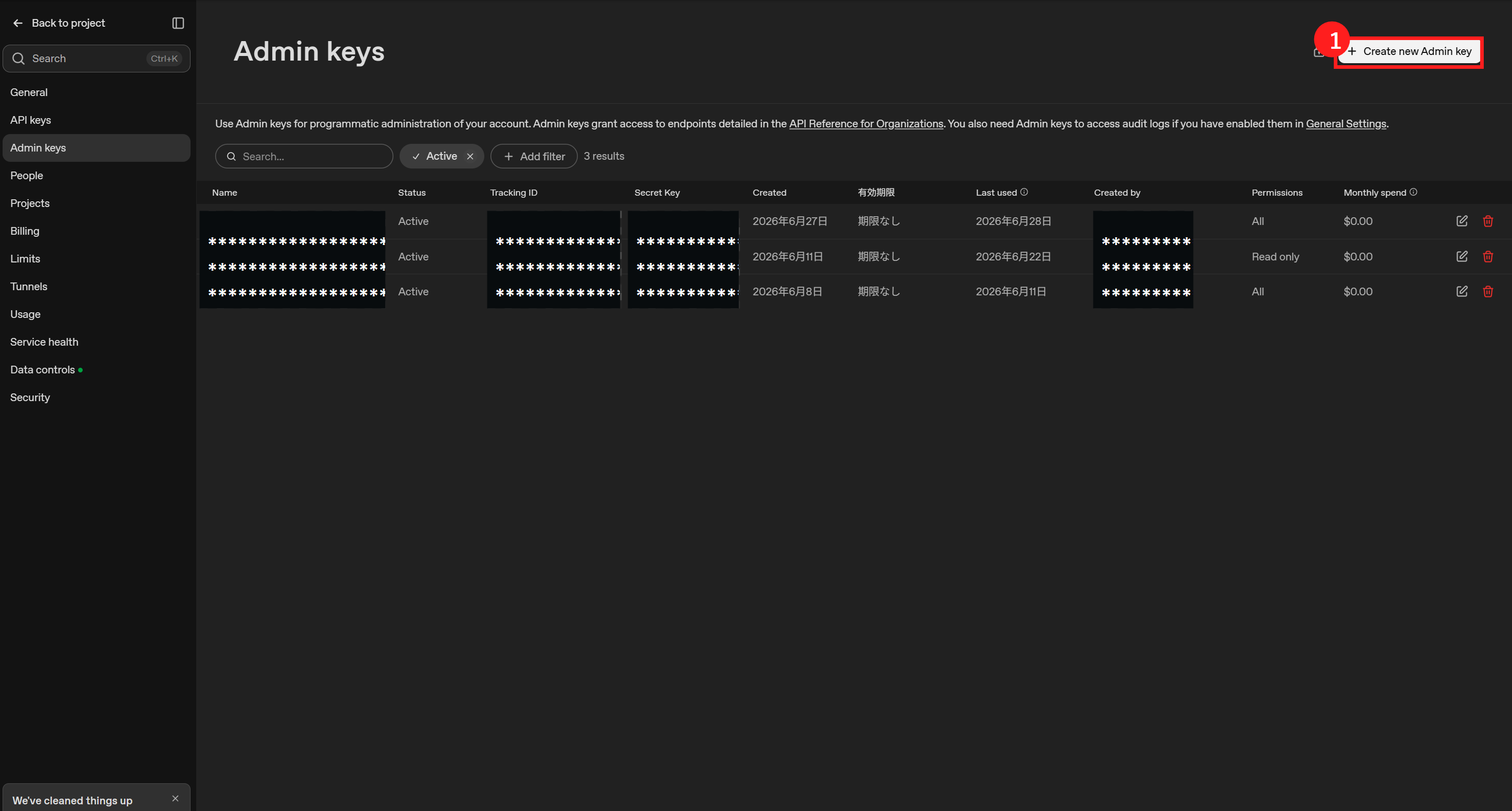Click the Back to project arrow
The height and width of the screenshot is (811, 1512).
[17, 23]
